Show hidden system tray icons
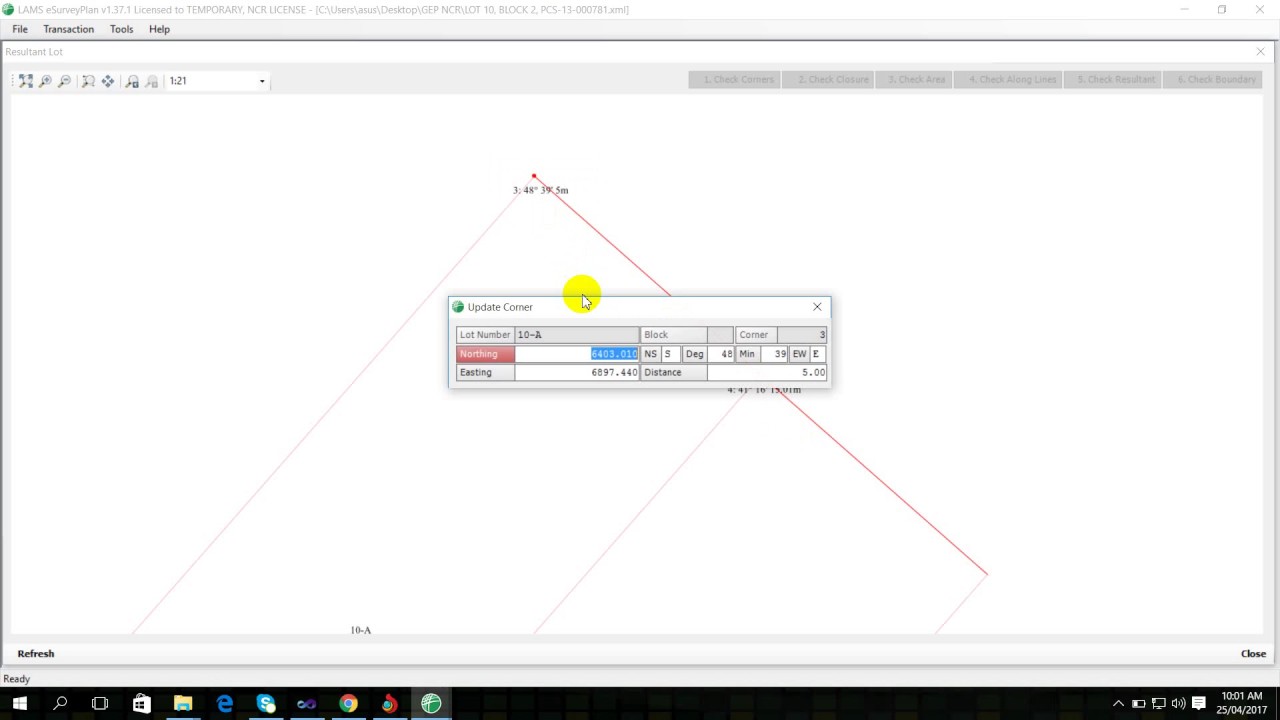The width and height of the screenshot is (1280, 720). coord(1118,704)
